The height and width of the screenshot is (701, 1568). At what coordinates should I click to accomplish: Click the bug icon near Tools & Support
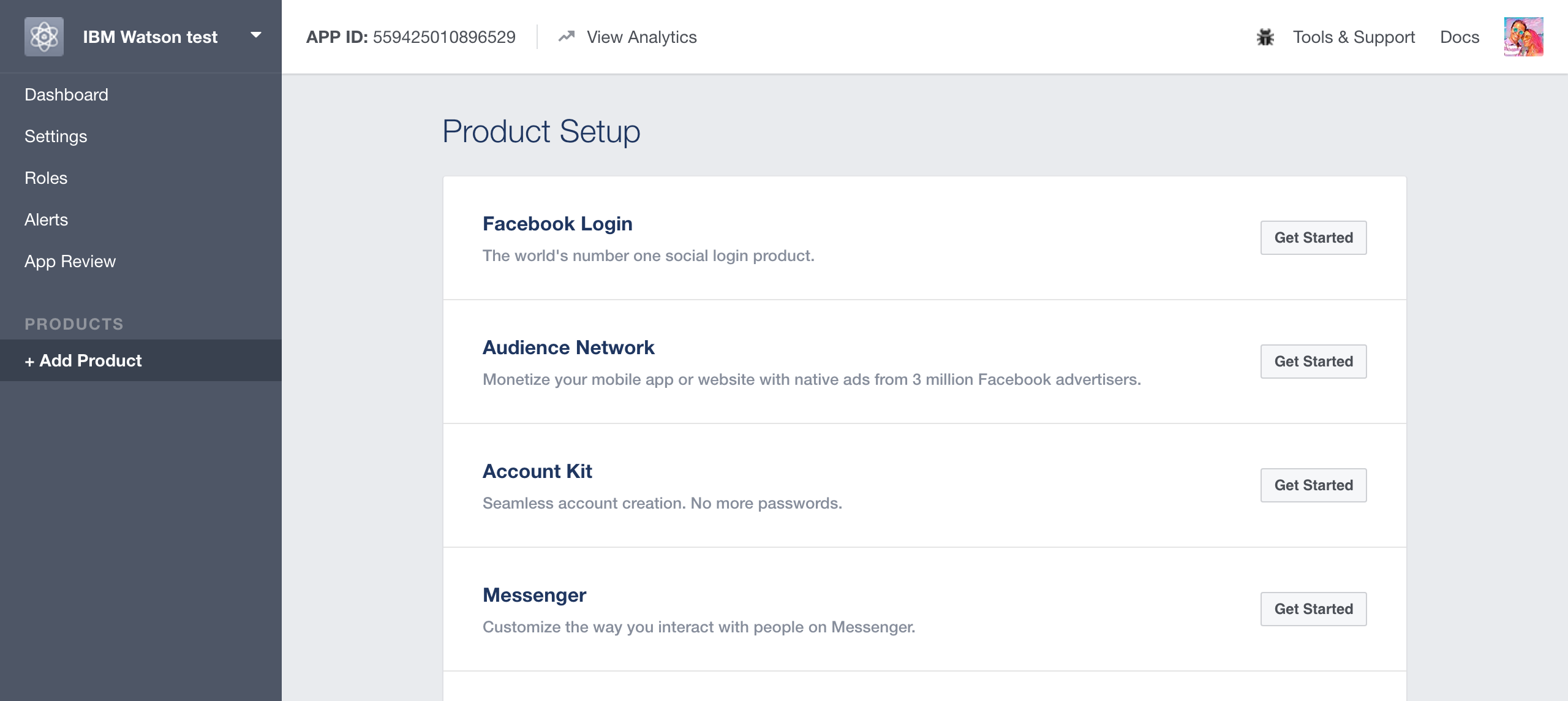click(1265, 37)
